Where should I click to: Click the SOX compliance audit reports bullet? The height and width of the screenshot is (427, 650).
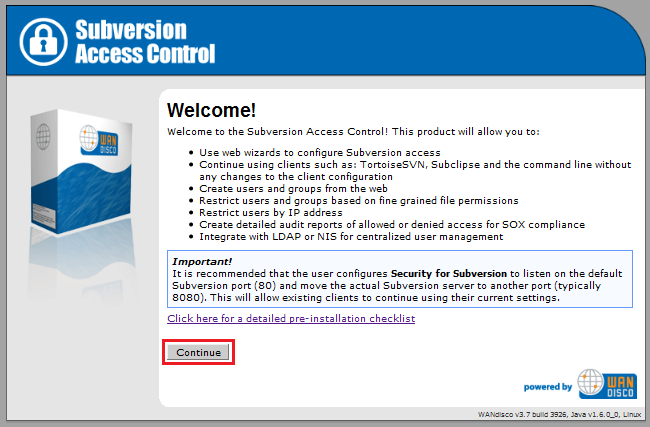392,225
